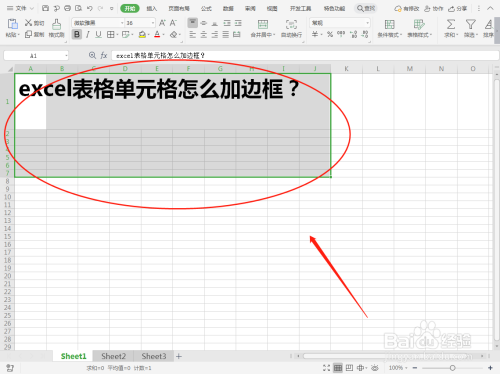Decrease decimal places
The width and height of the screenshot is (500, 374).
click(x=365, y=34)
